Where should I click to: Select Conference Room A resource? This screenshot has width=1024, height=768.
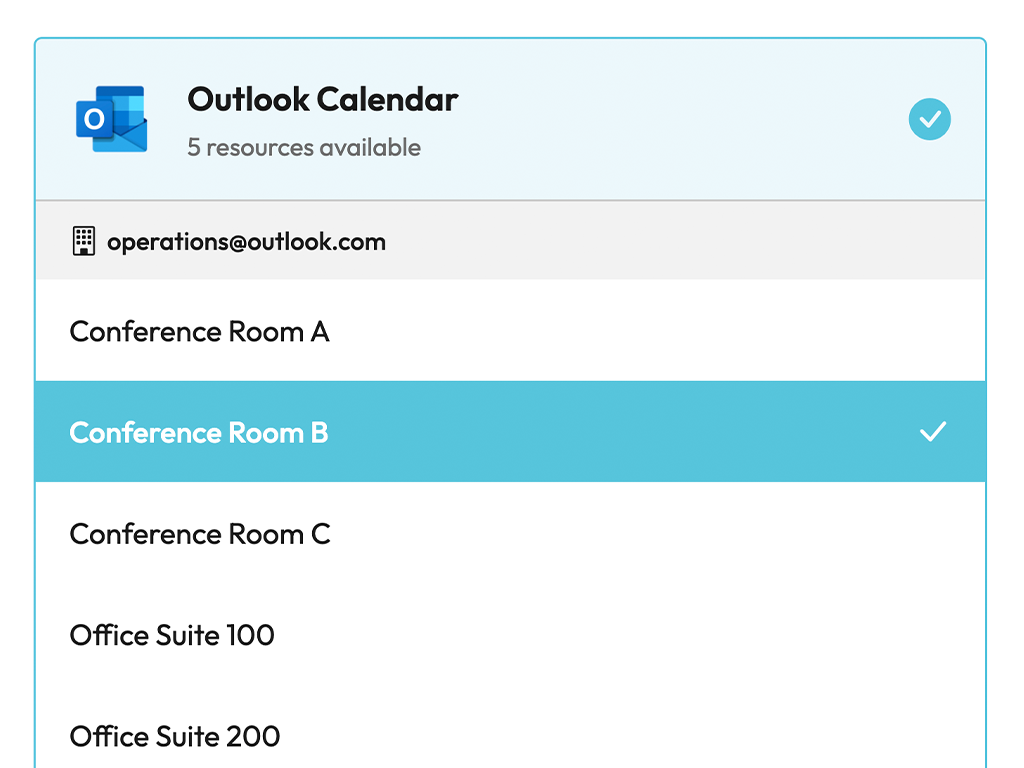coord(510,331)
